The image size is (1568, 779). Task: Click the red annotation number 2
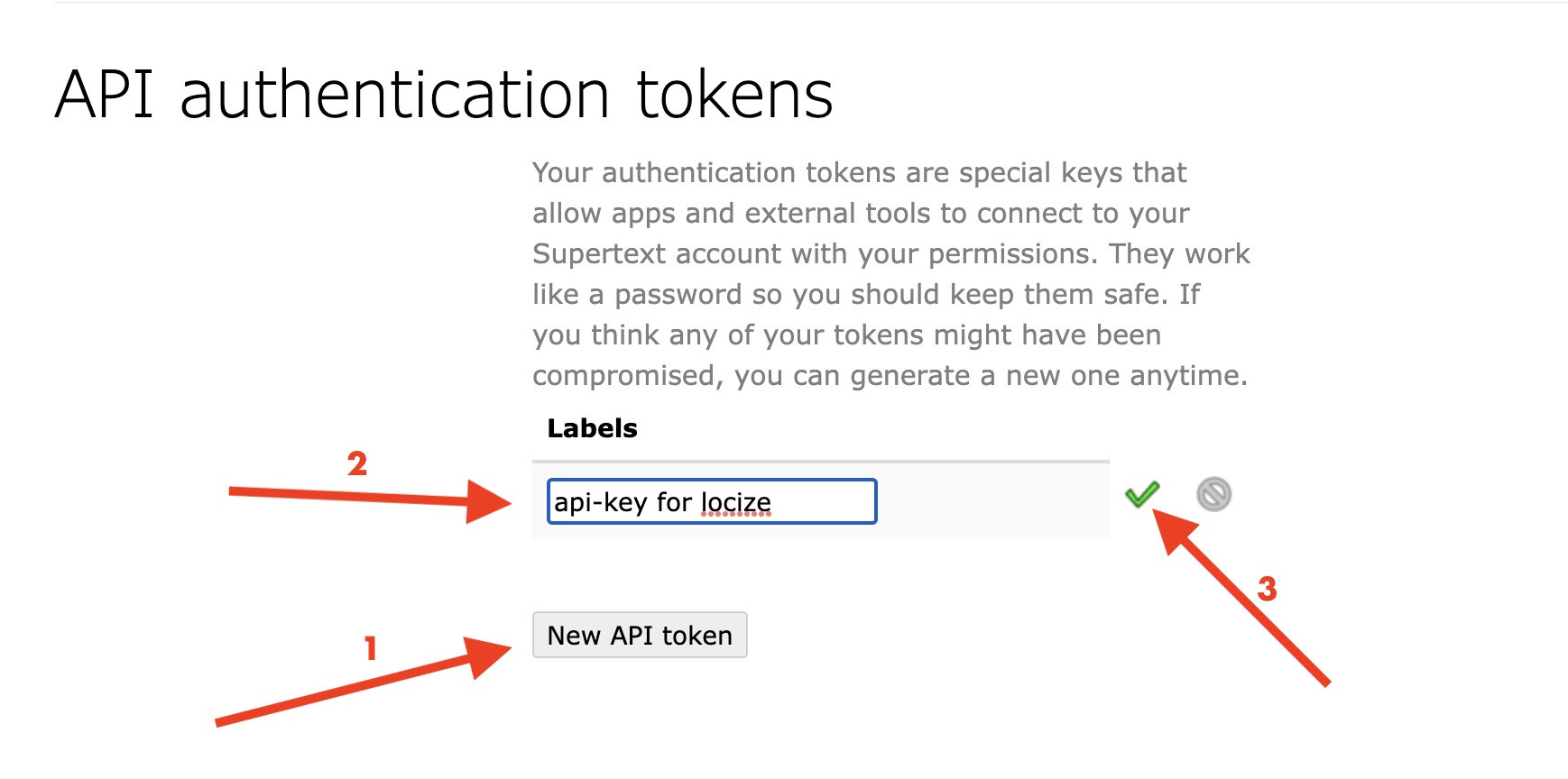tap(357, 463)
